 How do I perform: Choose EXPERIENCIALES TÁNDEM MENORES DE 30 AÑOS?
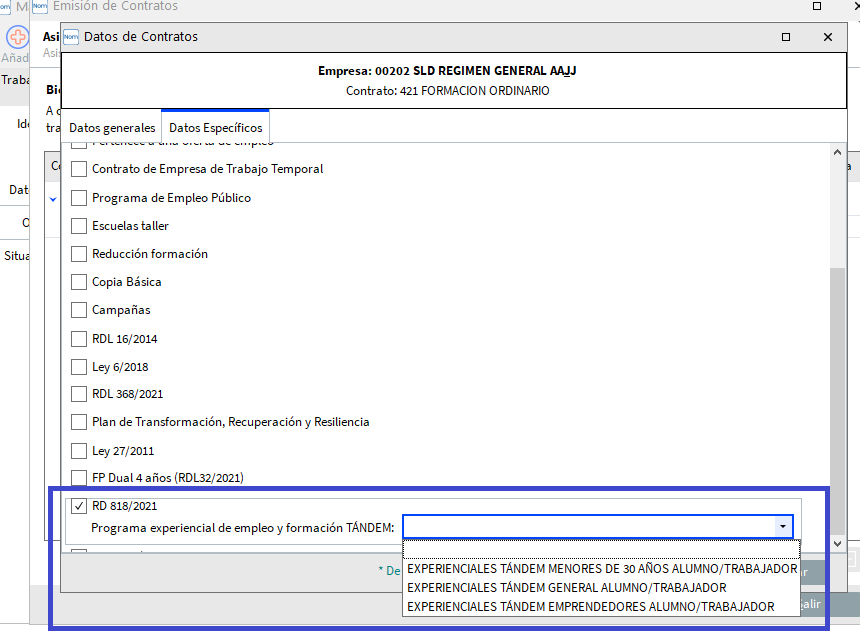click(x=602, y=569)
